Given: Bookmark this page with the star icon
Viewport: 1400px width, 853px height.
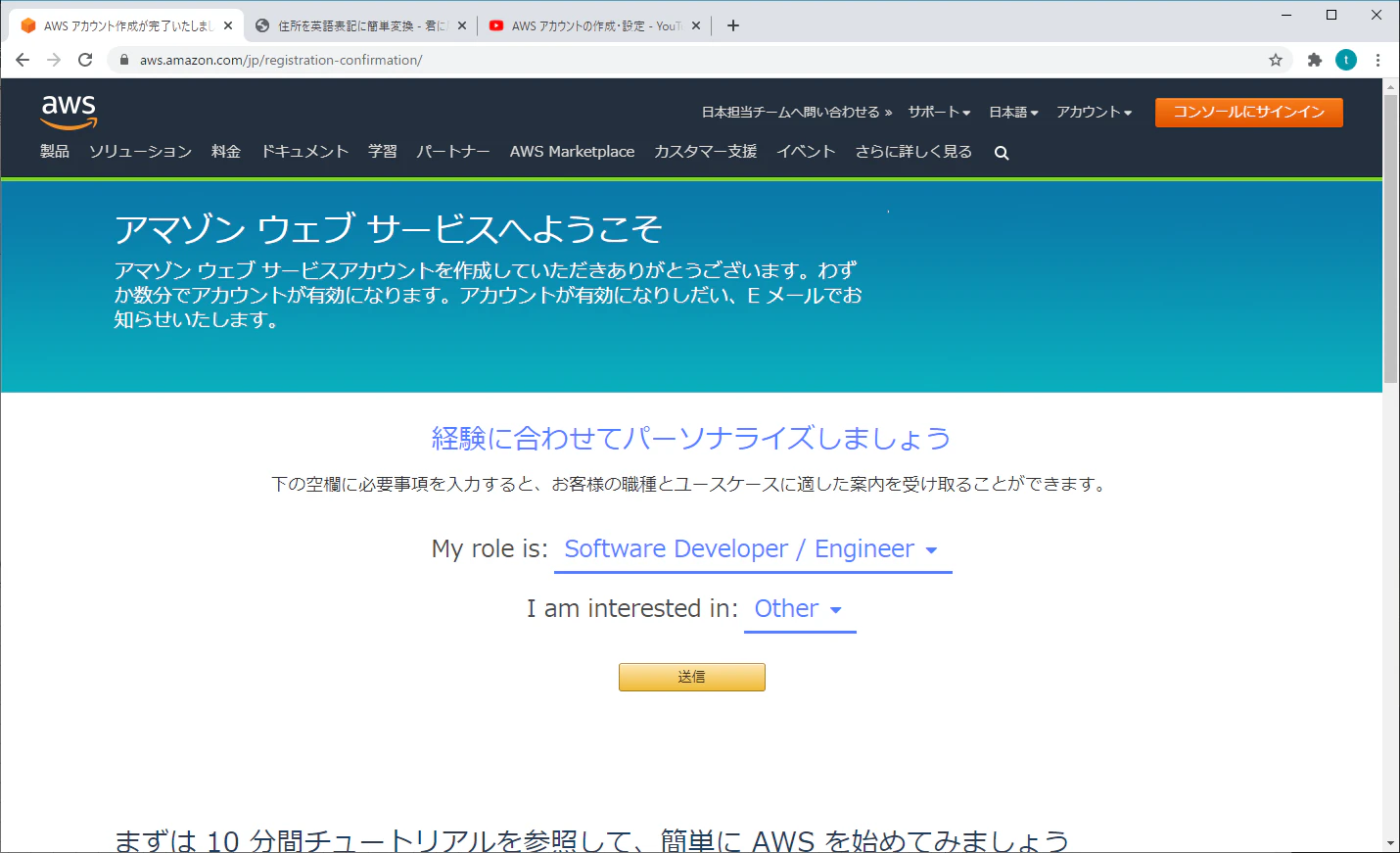Looking at the screenshot, I should coord(1276,60).
